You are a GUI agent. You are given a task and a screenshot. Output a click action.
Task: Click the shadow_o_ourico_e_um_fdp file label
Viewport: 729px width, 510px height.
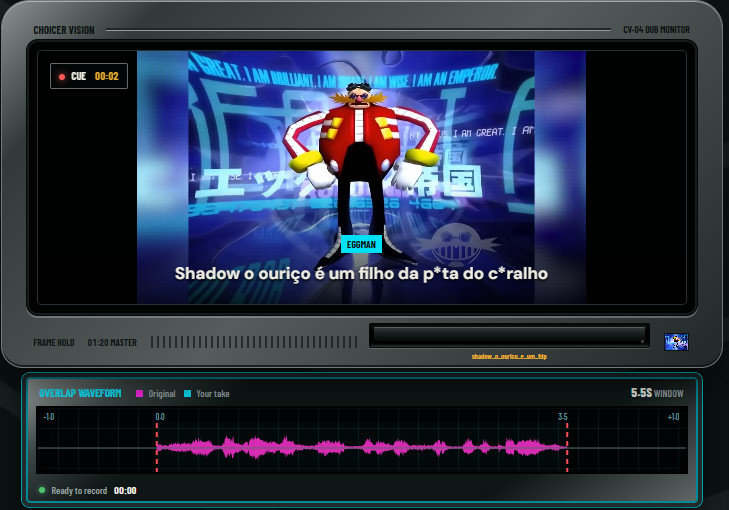[509, 357]
